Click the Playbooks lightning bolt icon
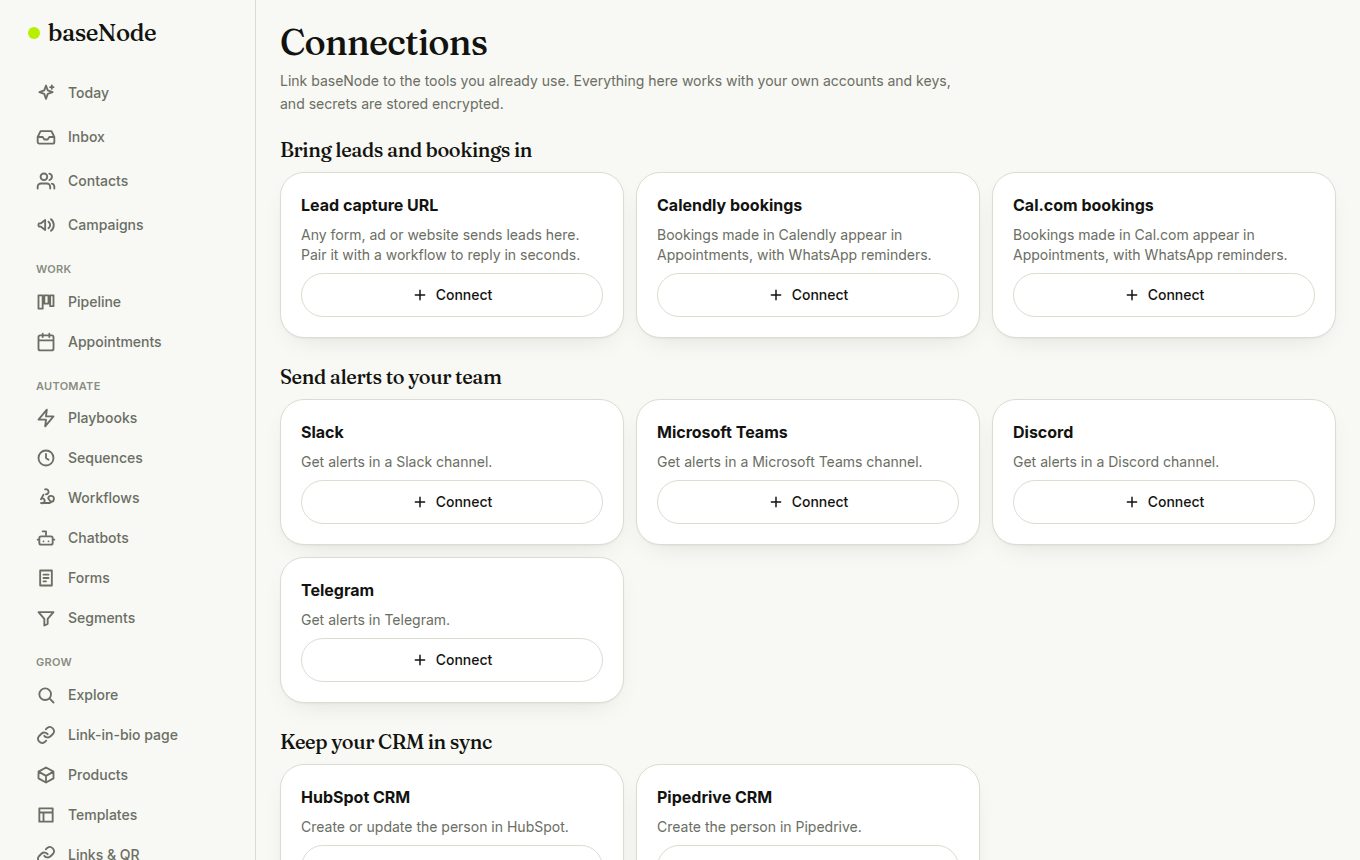Screen dimensions: 1360x860 pyautogui.click(x=46, y=418)
